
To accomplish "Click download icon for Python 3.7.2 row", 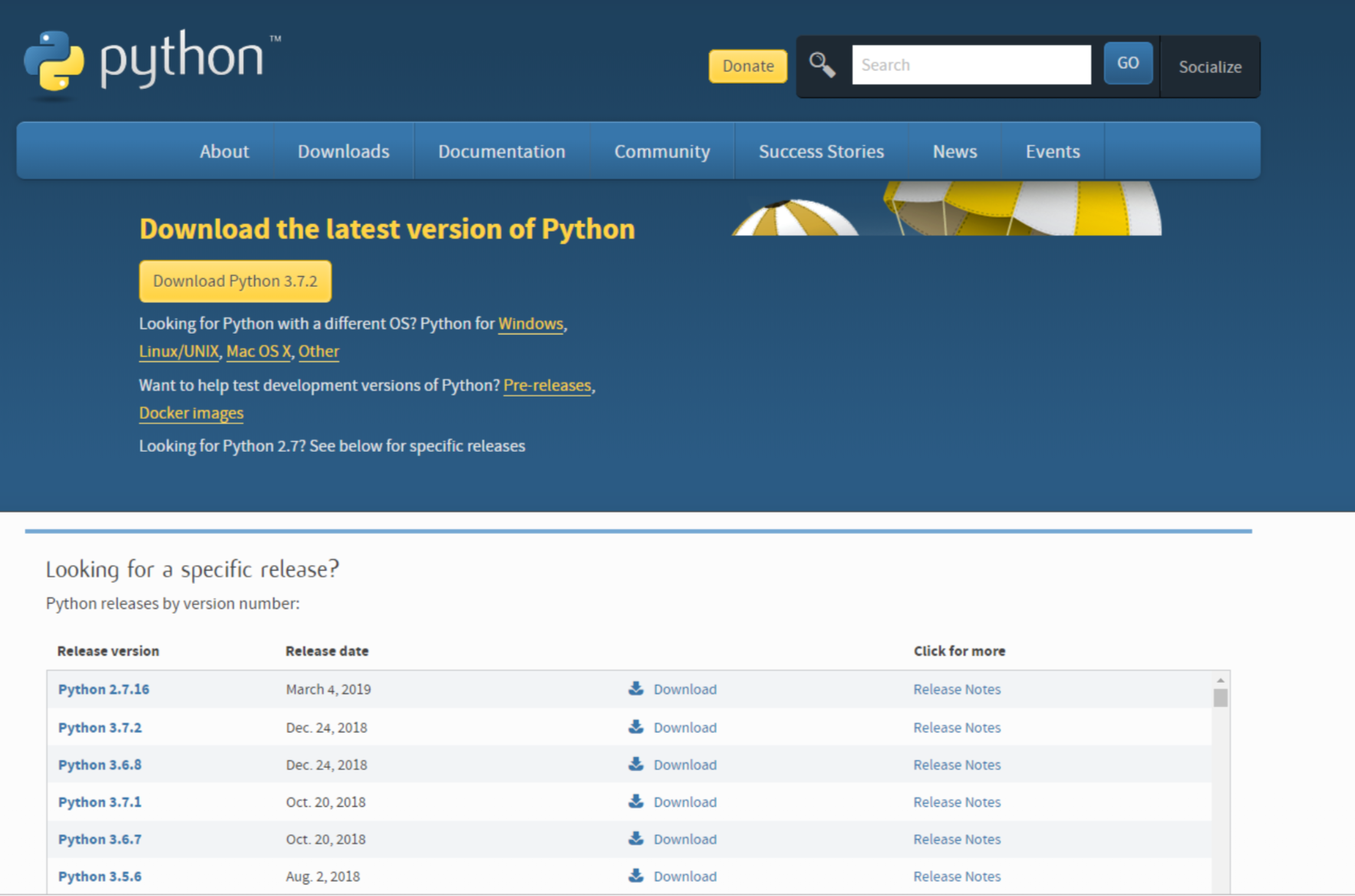I will [636, 726].
